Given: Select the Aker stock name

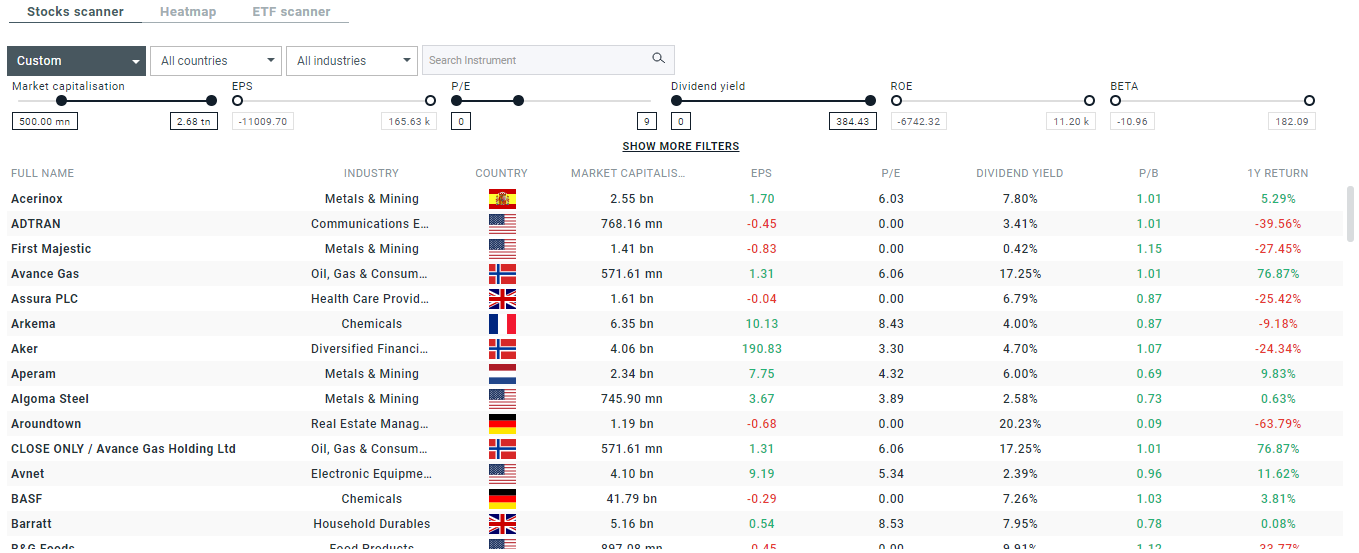Looking at the screenshot, I should (25, 349).
